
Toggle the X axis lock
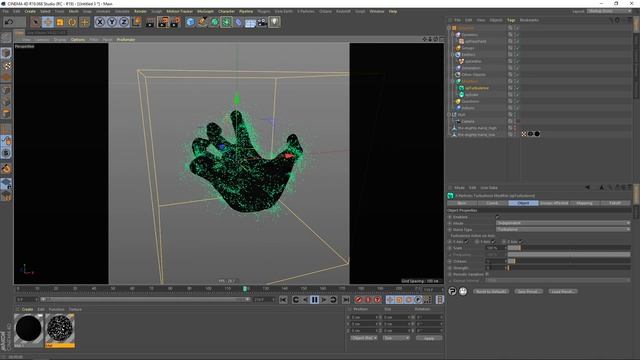[x=100, y=22]
